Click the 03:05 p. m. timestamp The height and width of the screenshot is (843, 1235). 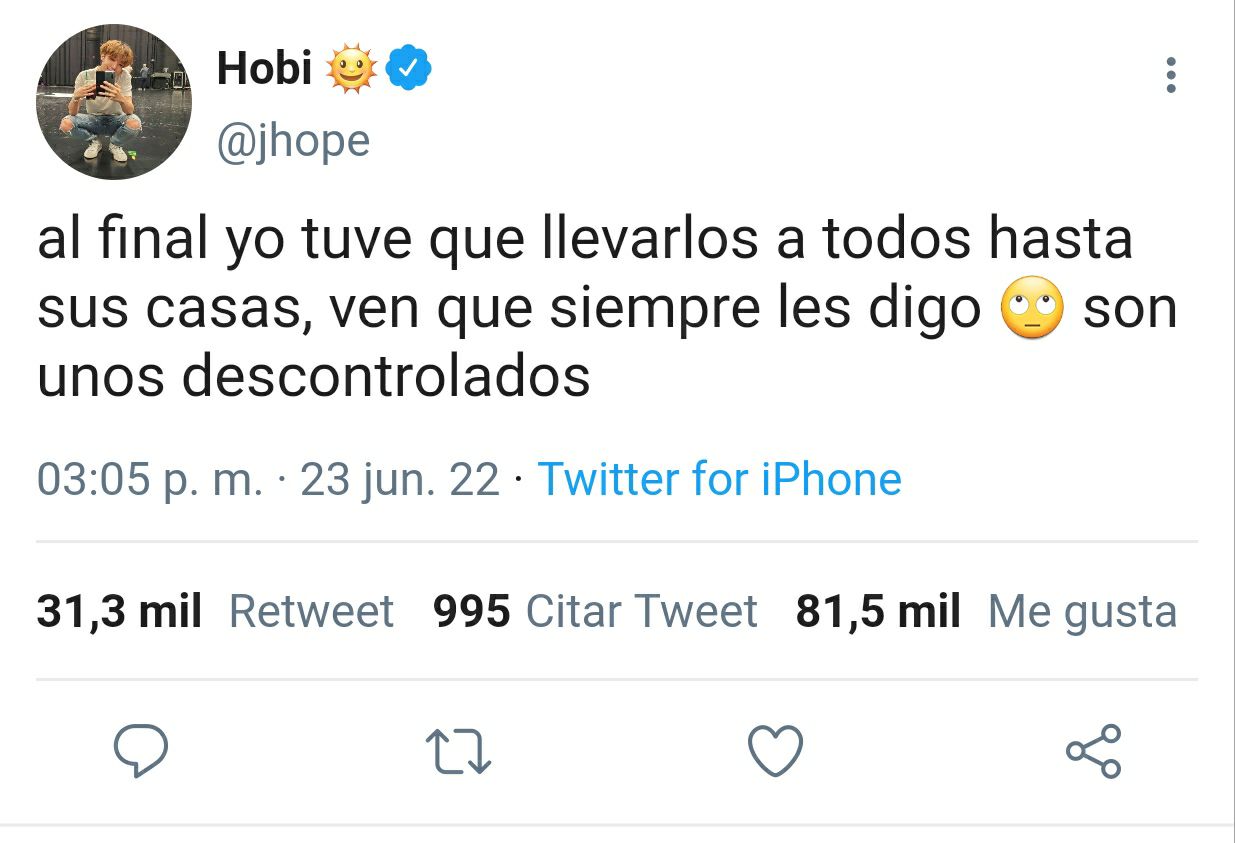151,480
